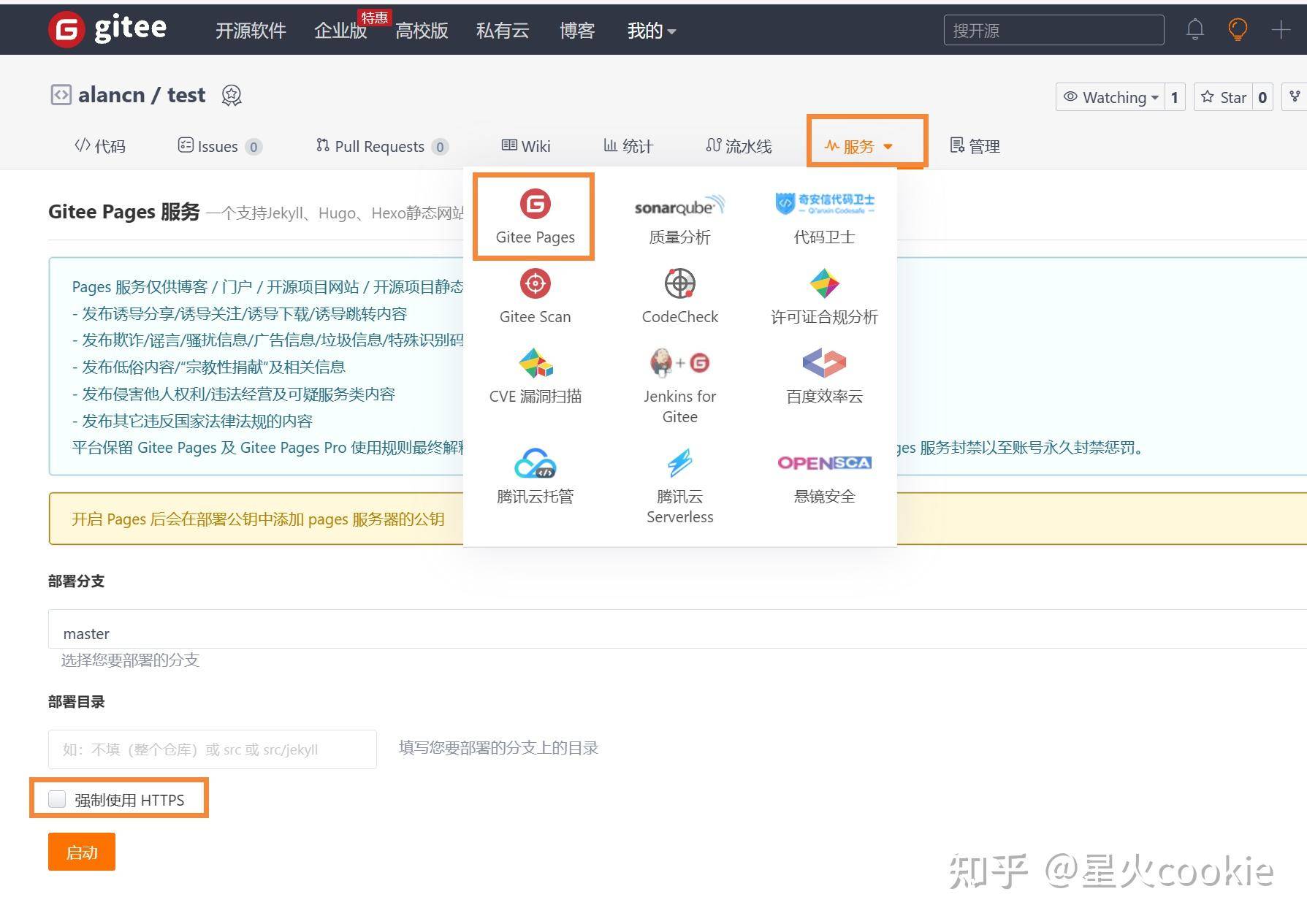Image resolution: width=1307 pixels, height=924 pixels.
Task: Switch to the Wiki tab
Action: coord(525,146)
